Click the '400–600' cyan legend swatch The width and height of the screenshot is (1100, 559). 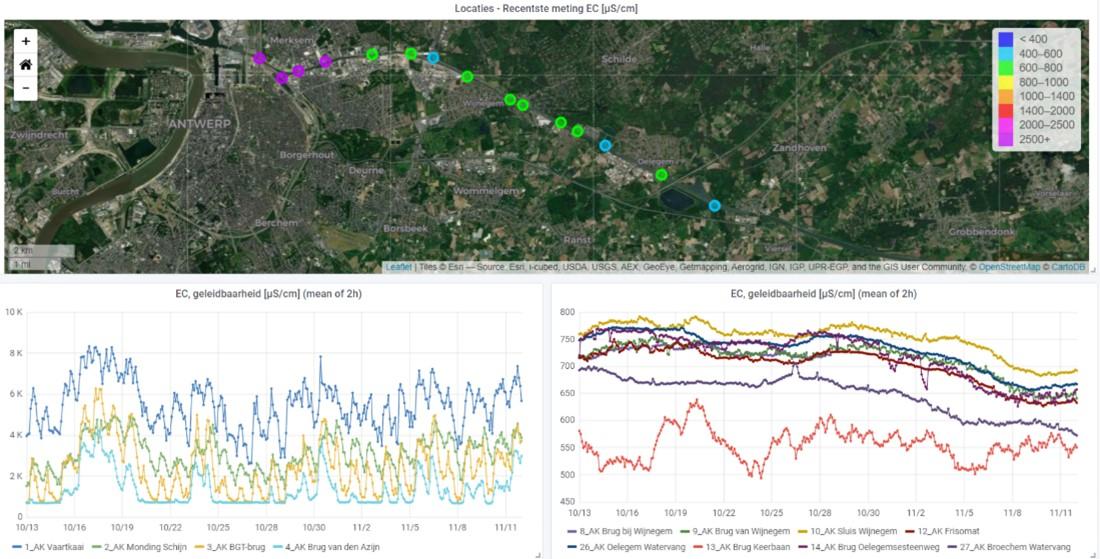1007,53
